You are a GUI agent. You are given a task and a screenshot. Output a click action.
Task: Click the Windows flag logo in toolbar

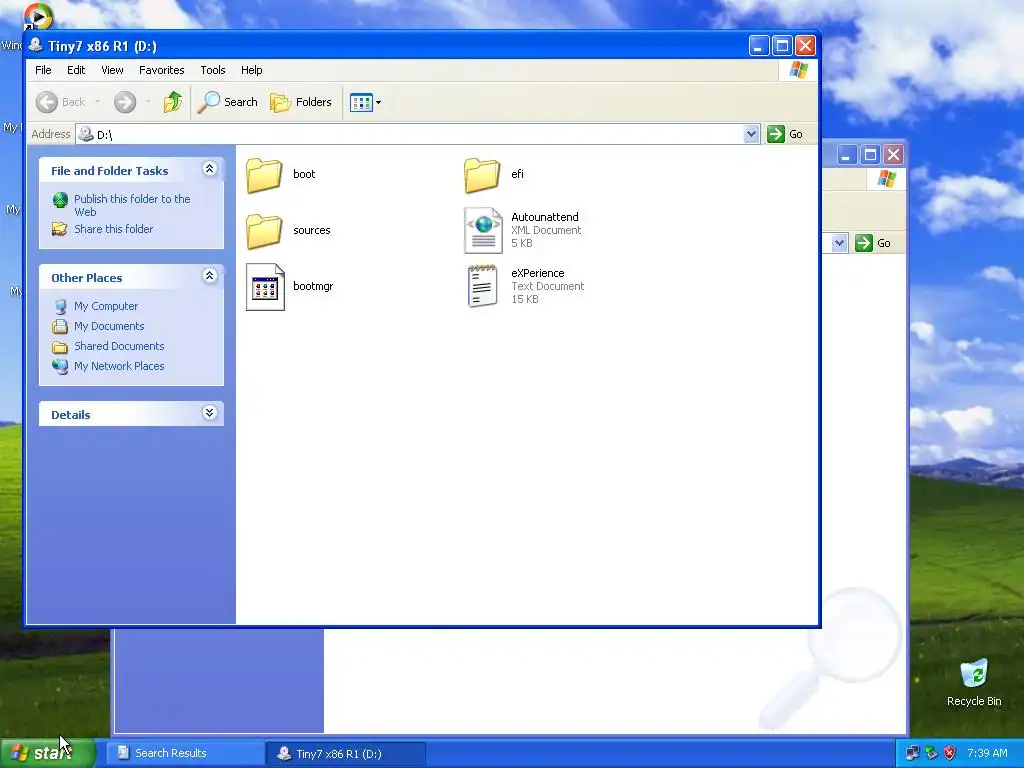coord(799,70)
